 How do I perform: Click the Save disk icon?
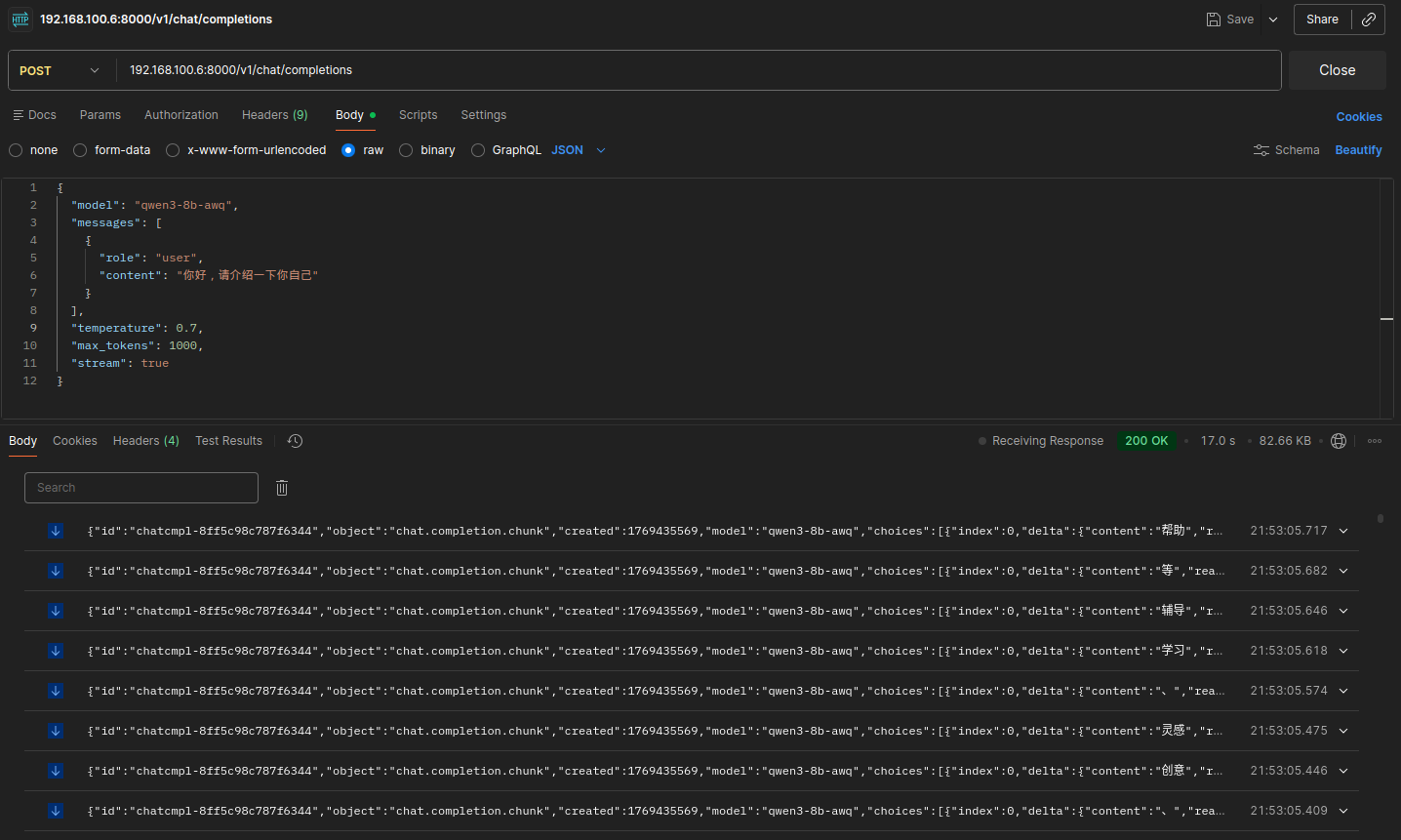(1214, 20)
